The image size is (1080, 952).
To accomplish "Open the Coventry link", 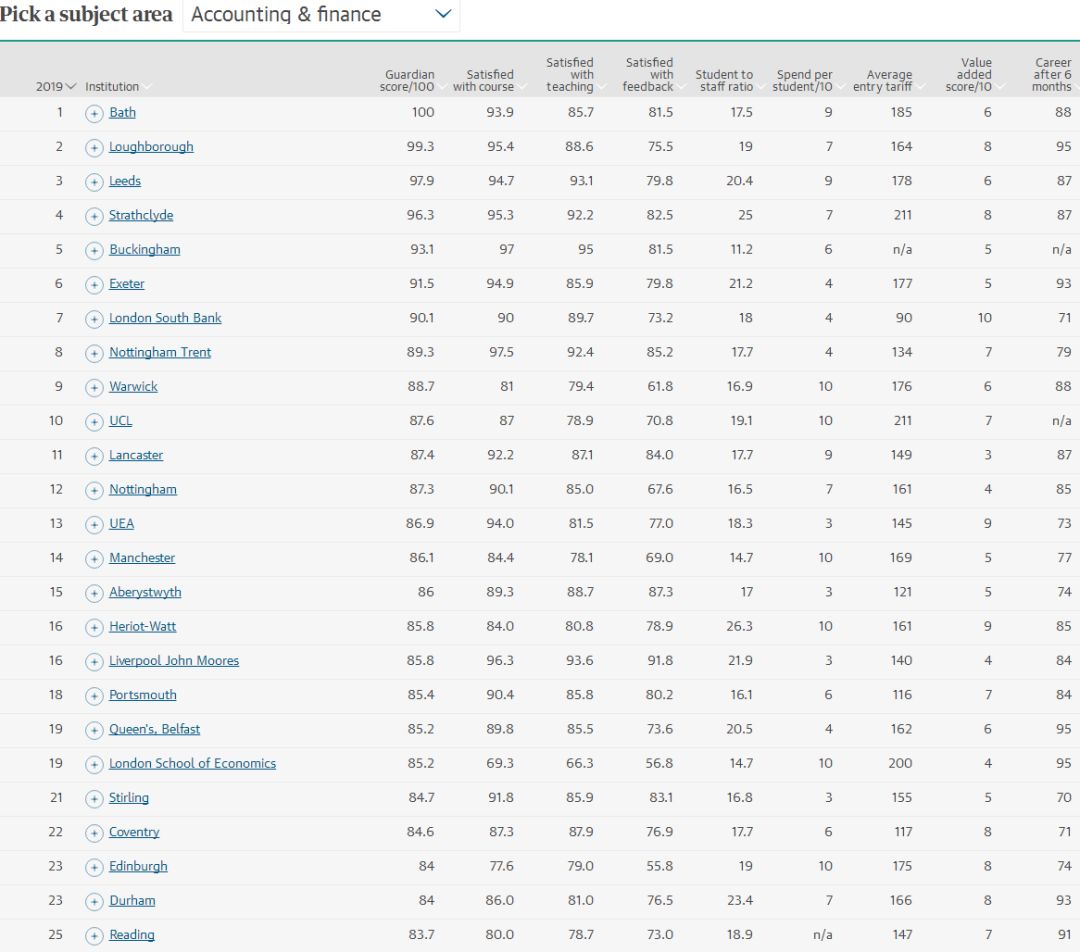I will point(134,831).
